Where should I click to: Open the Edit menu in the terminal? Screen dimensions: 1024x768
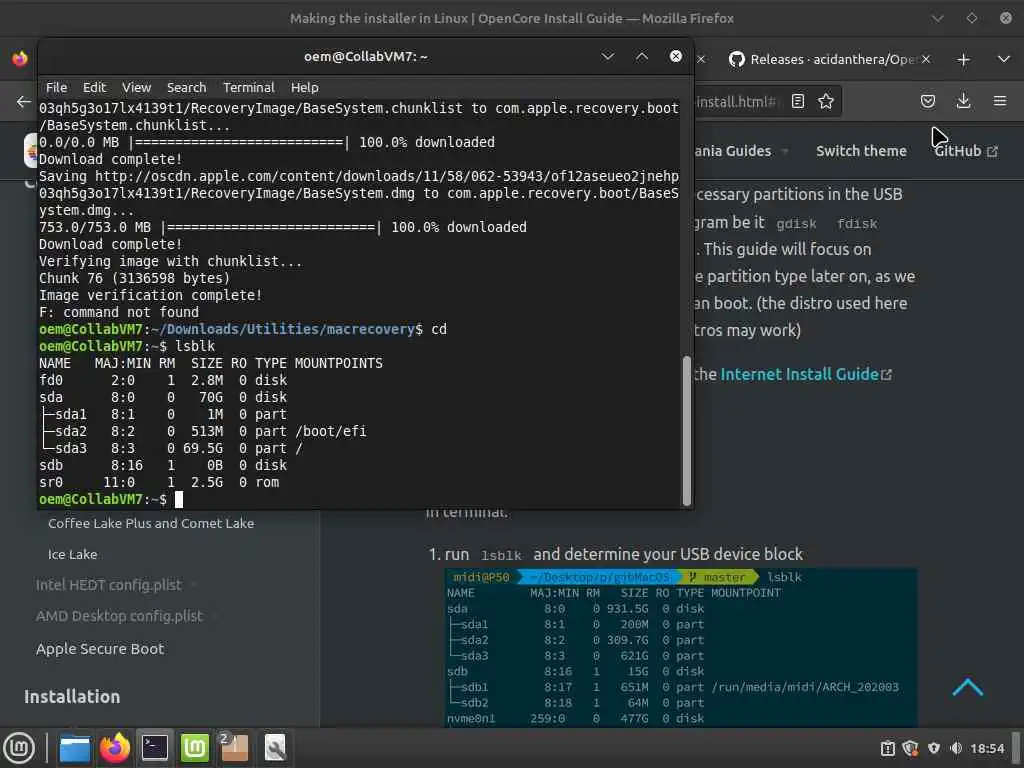pyautogui.click(x=94, y=88)
